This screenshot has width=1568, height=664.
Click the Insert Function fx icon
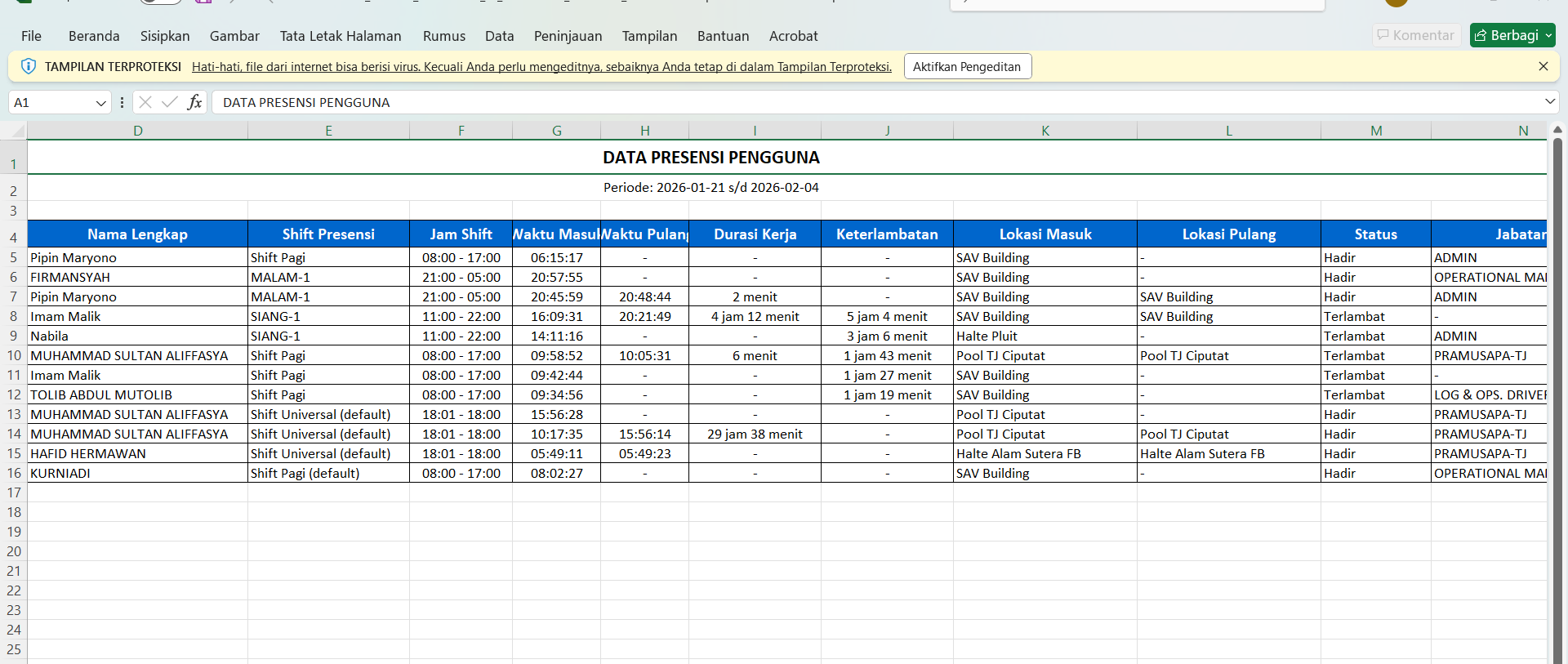194,102
